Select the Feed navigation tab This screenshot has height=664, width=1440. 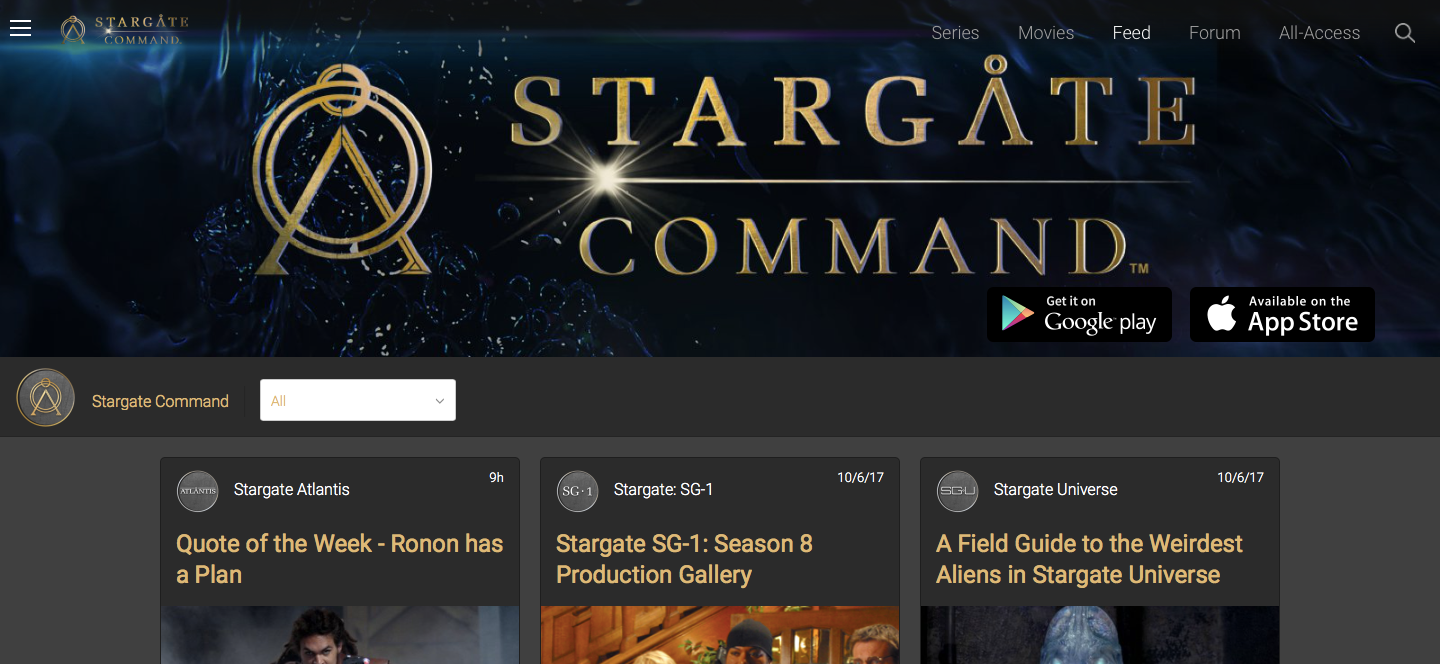pos(1132,33)
